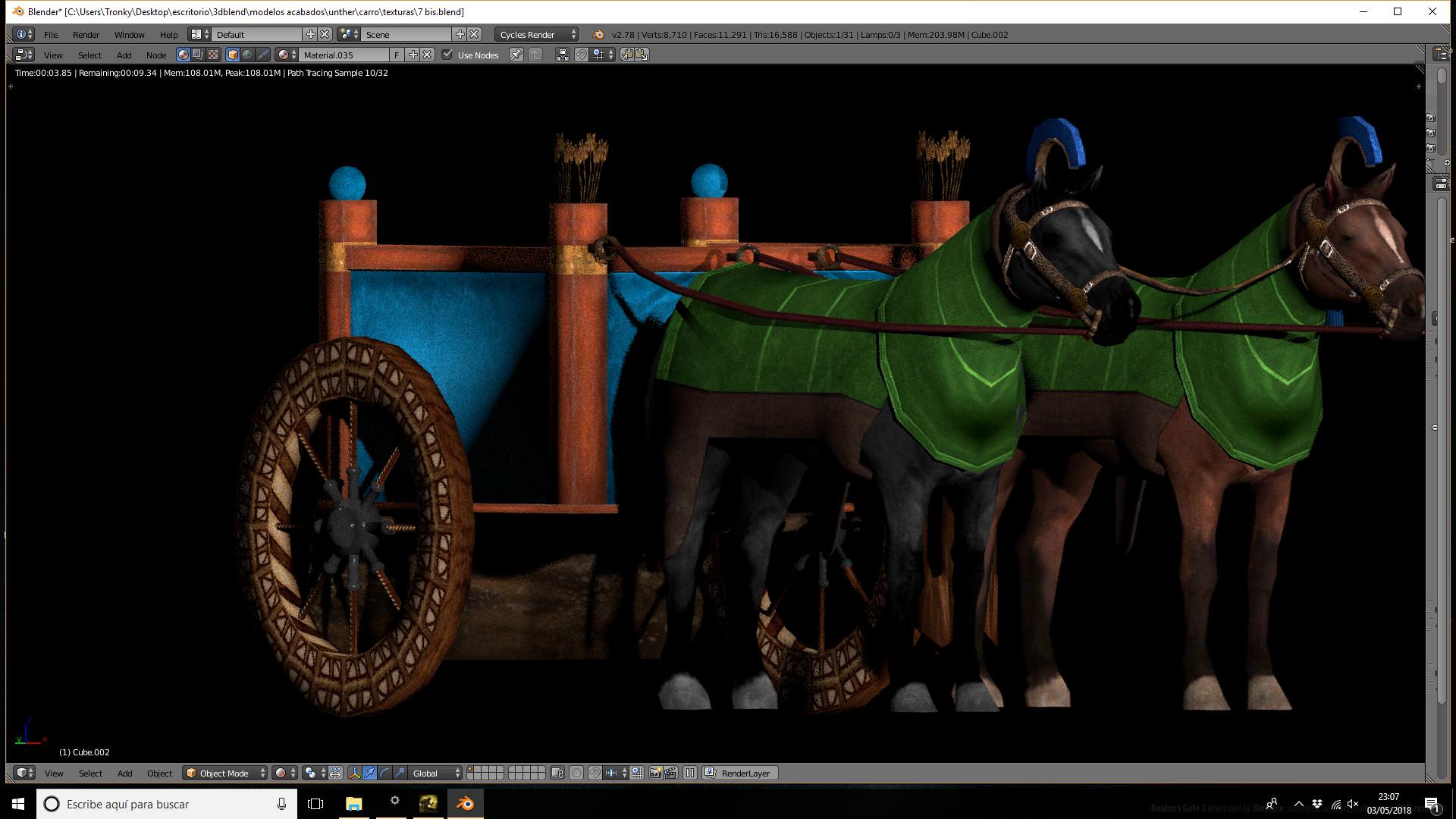This screenshot has height=819, width=1456.
Task: Open File Explorer from Windows taskbar
Action: click(353, 804)
